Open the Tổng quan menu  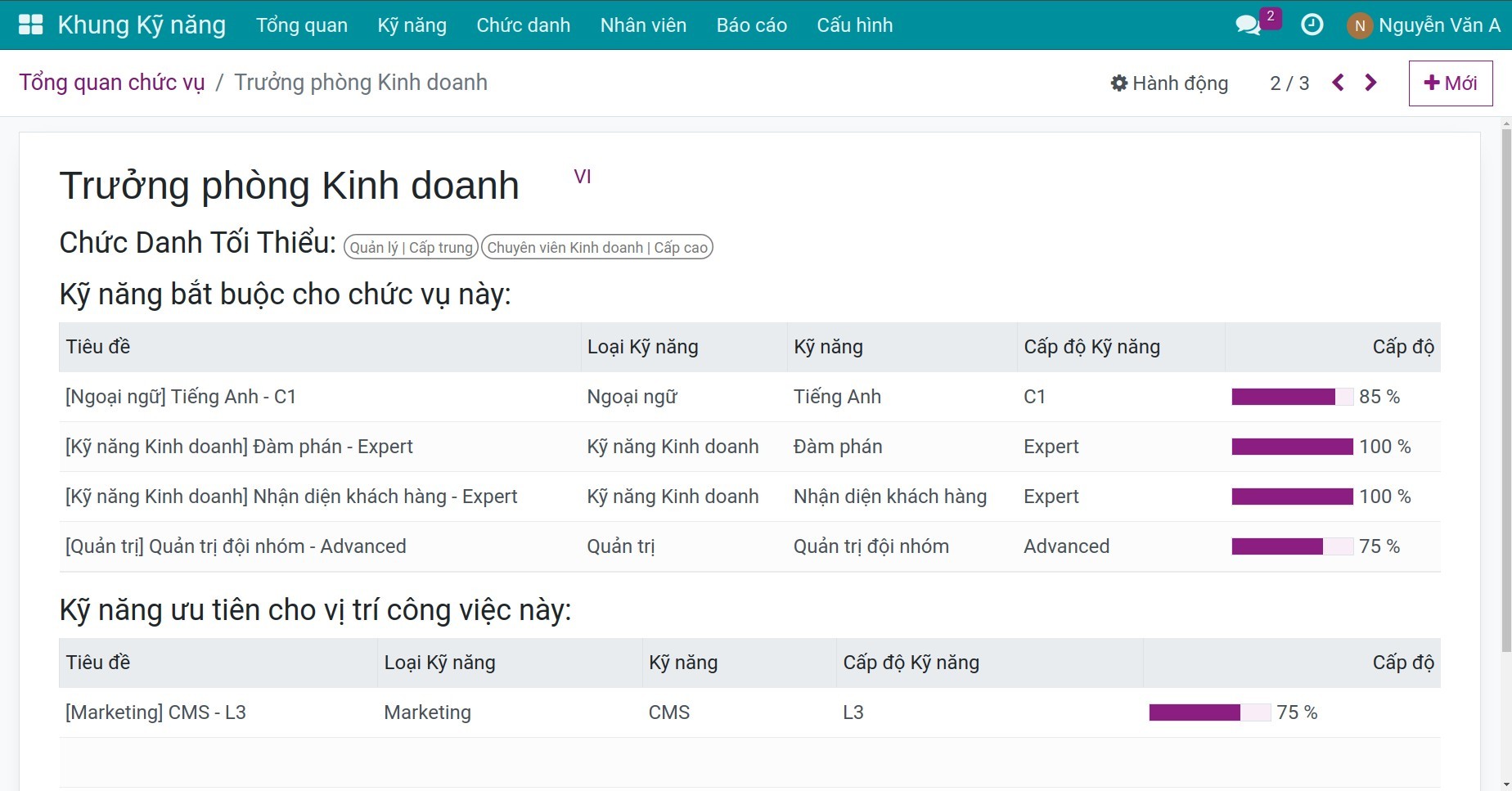[302, 25]
